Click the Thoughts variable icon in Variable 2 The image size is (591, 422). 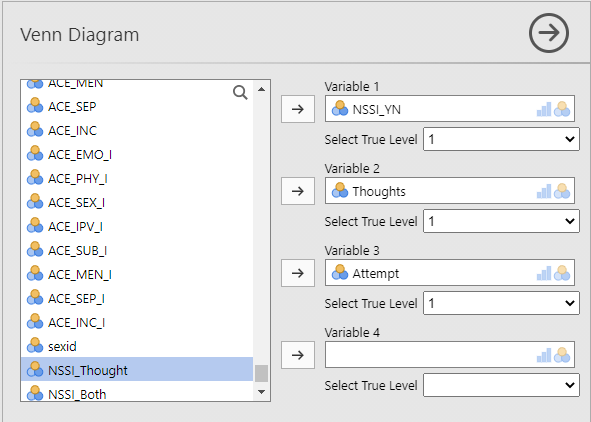click(340, 191)
